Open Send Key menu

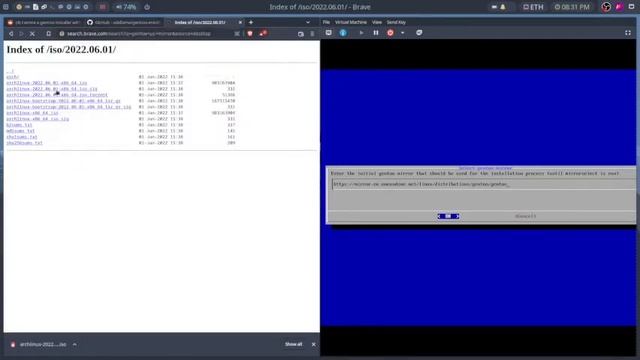396,22
